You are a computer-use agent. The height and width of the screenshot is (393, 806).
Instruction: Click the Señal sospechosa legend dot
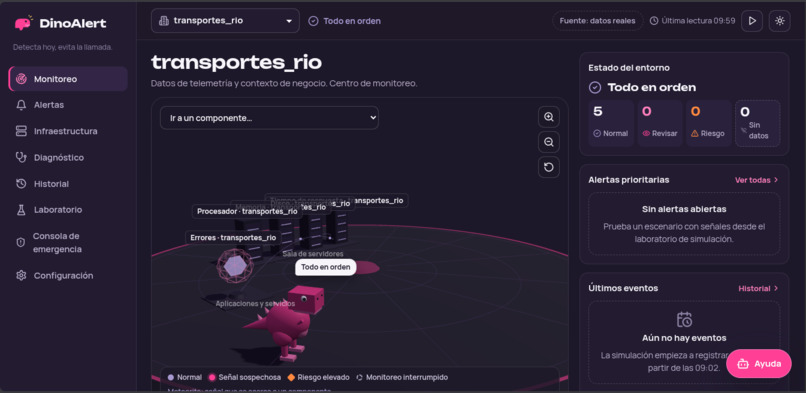pos(212,378)
